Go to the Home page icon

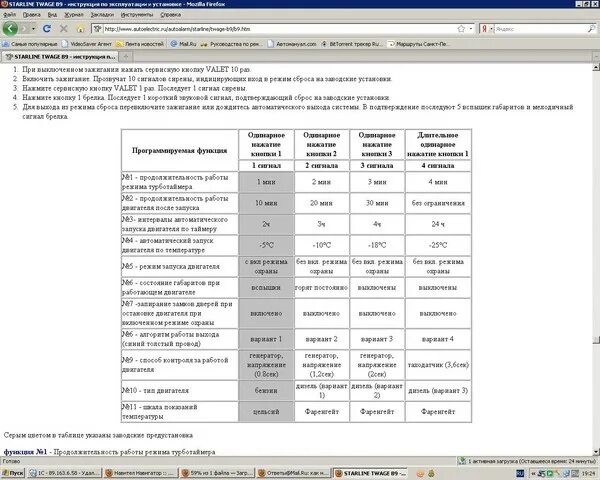(80, 29)
